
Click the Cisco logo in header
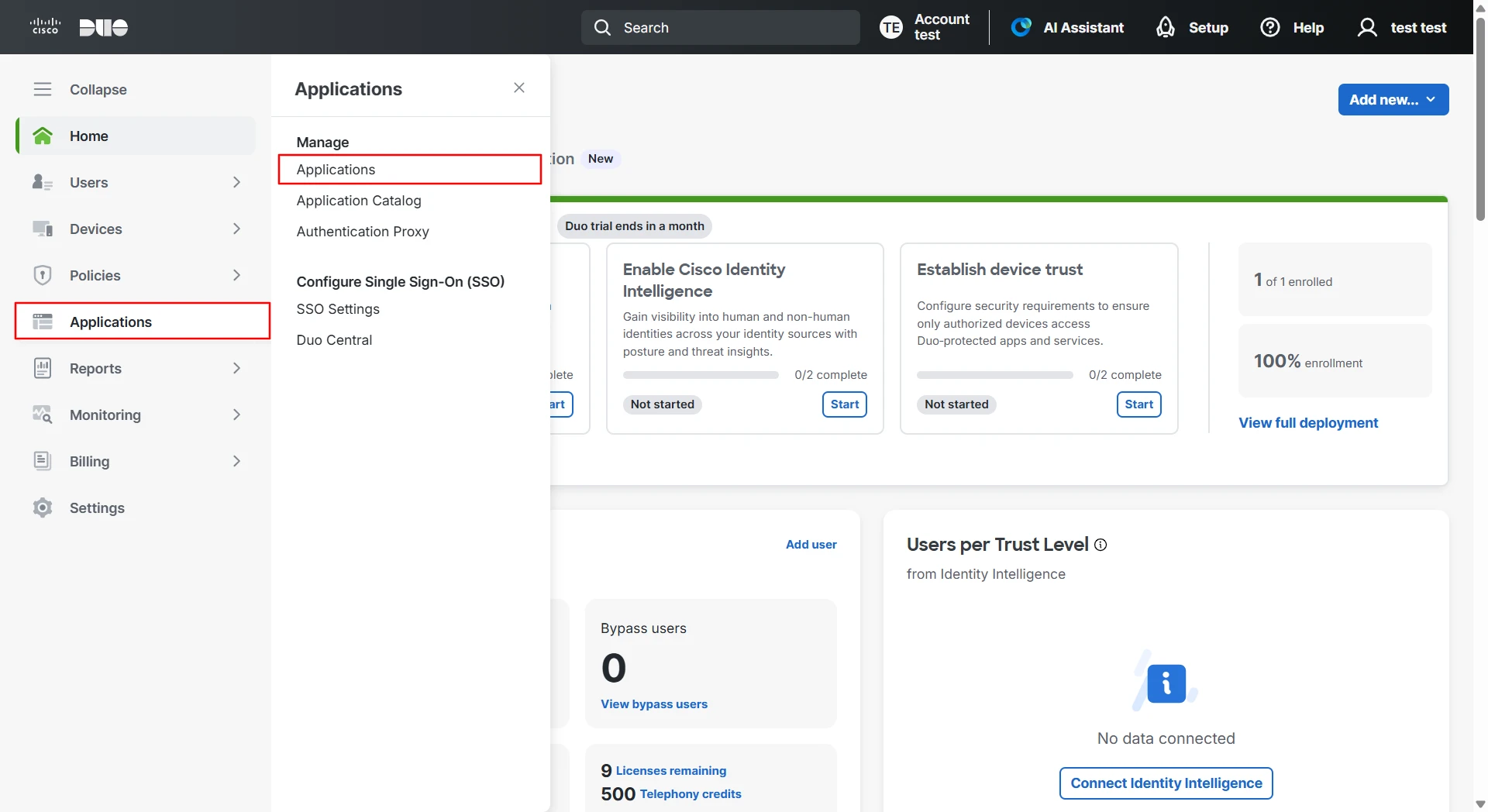(x=45, y=27)
